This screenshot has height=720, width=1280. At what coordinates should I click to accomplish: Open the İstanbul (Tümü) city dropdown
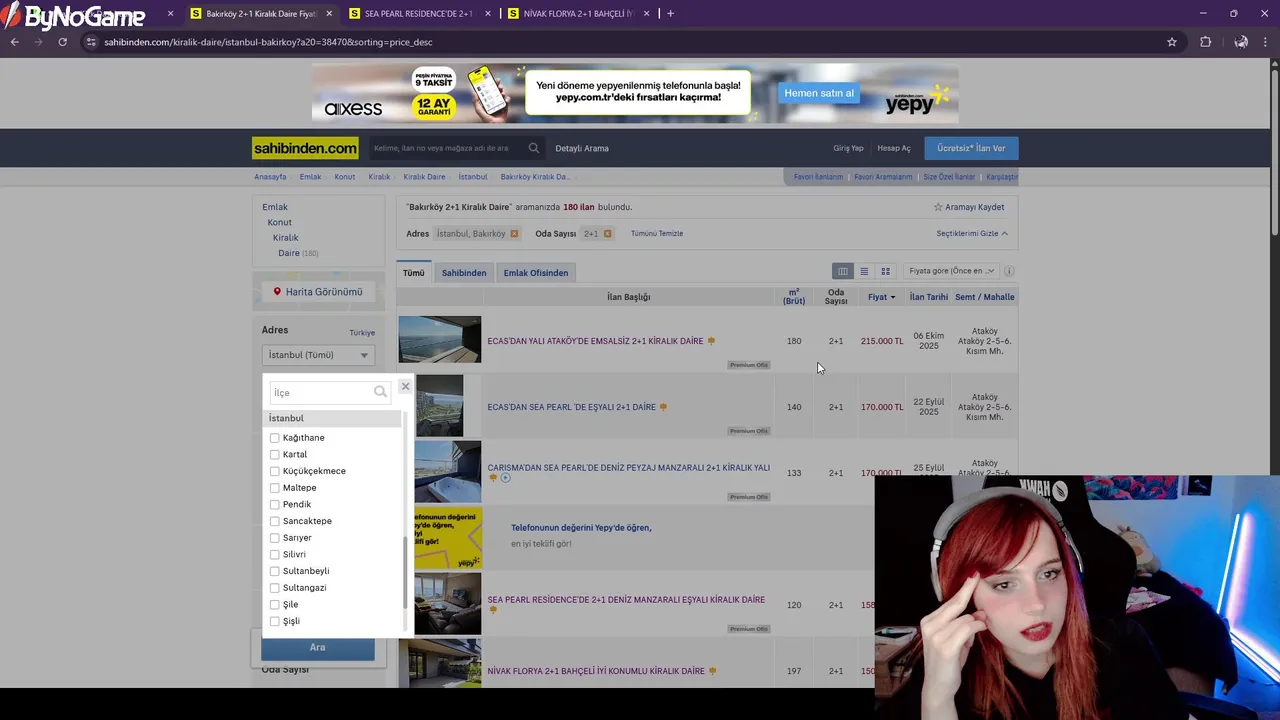(318, 355)
